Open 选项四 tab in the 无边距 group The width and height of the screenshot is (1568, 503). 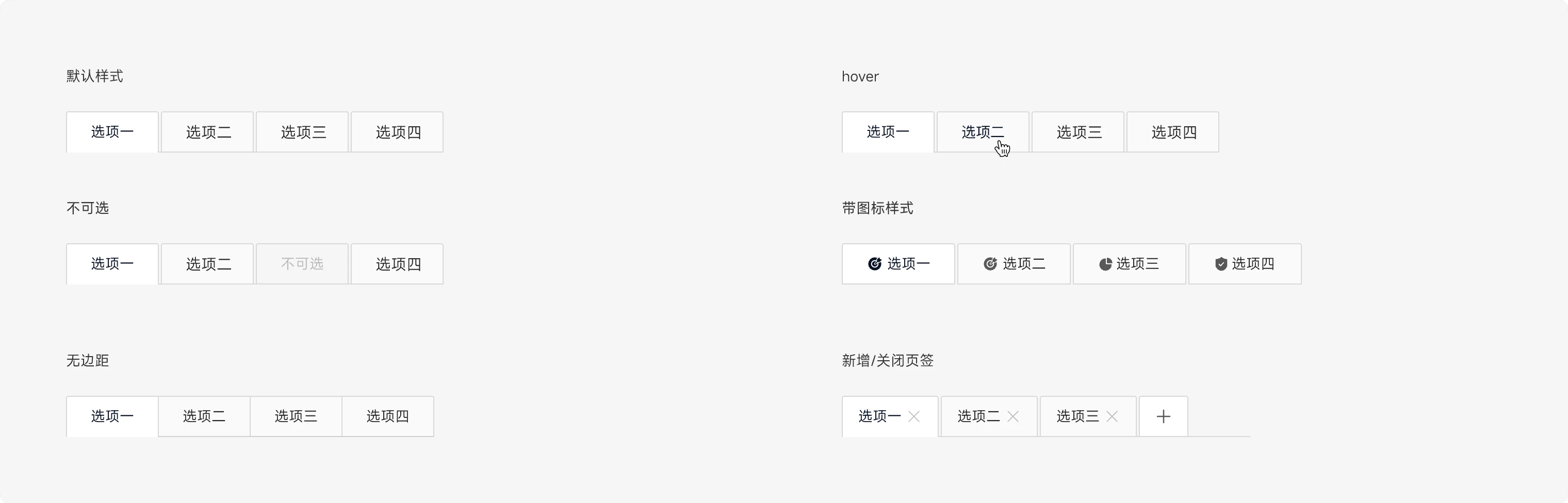pos(388,416)
